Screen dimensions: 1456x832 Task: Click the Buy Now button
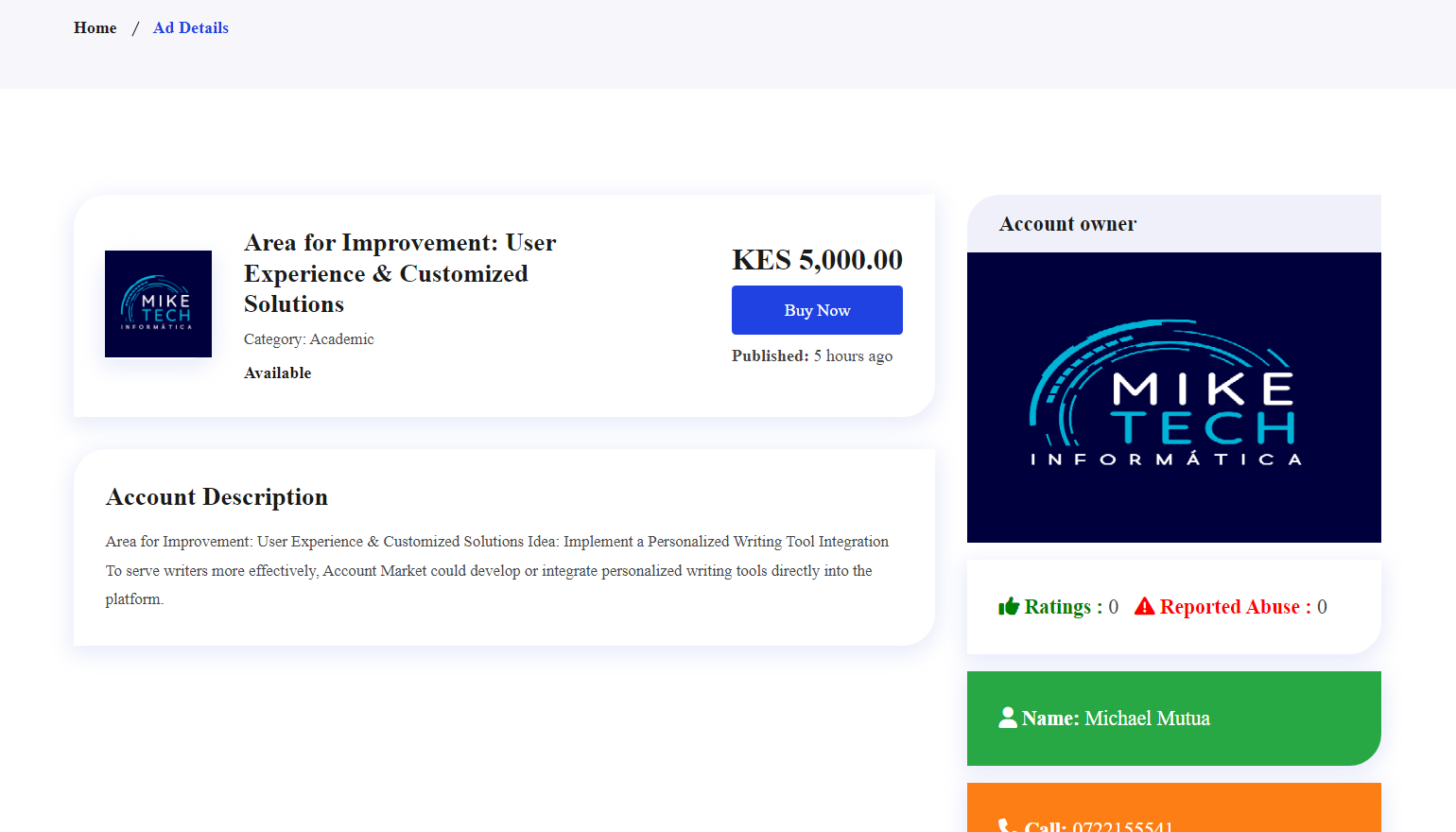(x=817, y=310)
